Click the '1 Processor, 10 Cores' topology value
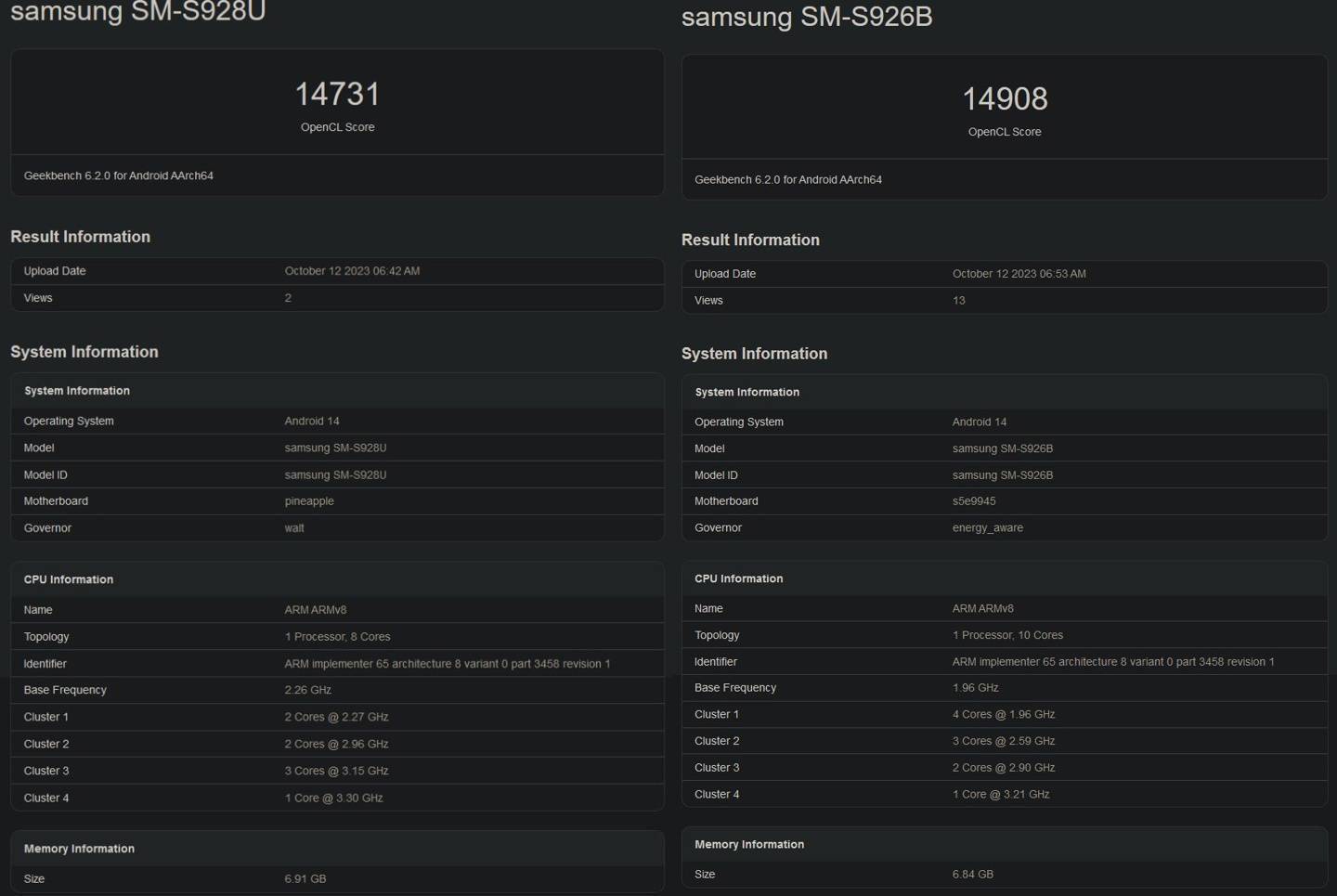This screenshot has height=896, width=1337. [1007, 635]
